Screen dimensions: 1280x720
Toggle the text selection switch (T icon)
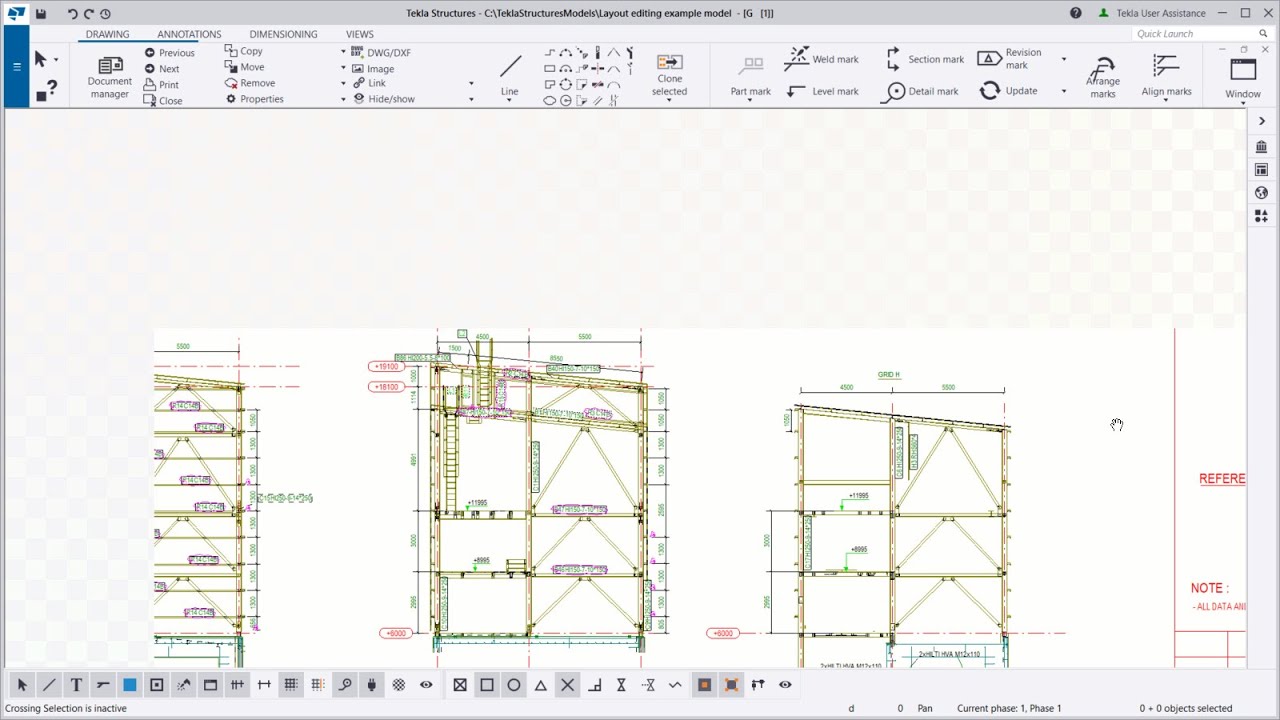pos(76,685)
